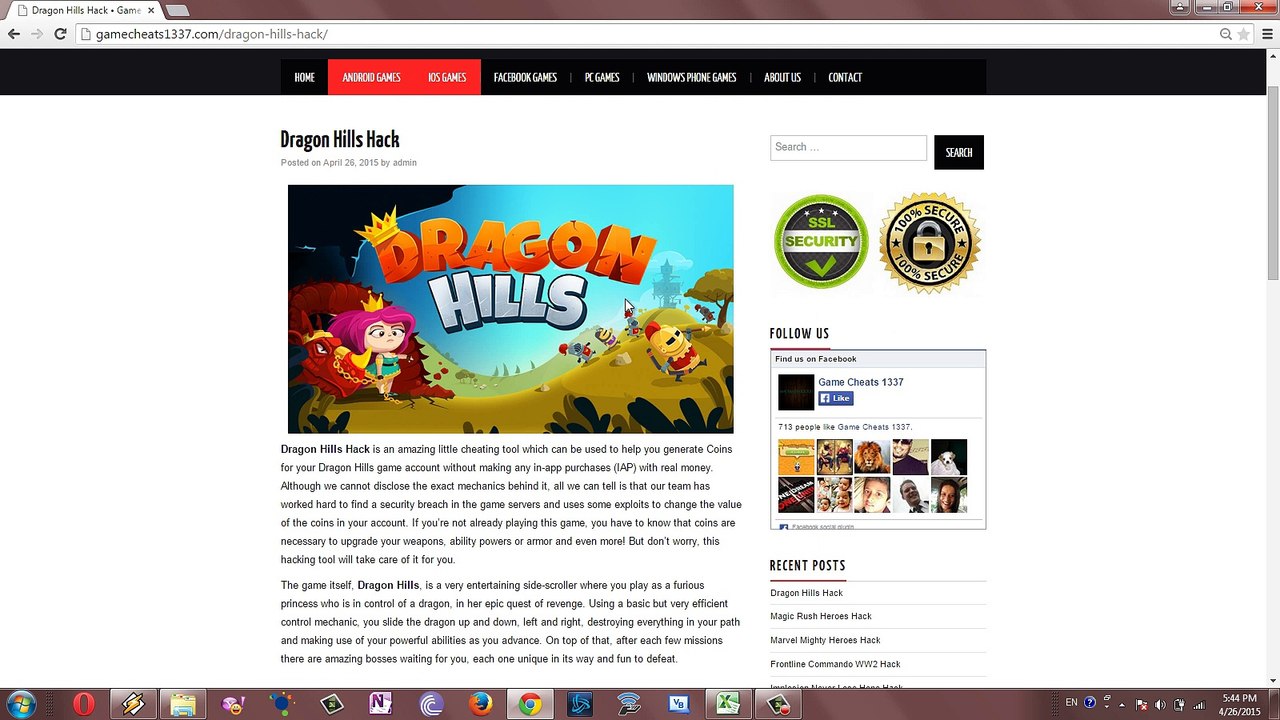Click the page vertical scrollbar thumb
Screen dimensions: 1280x720
point(1273,183)
